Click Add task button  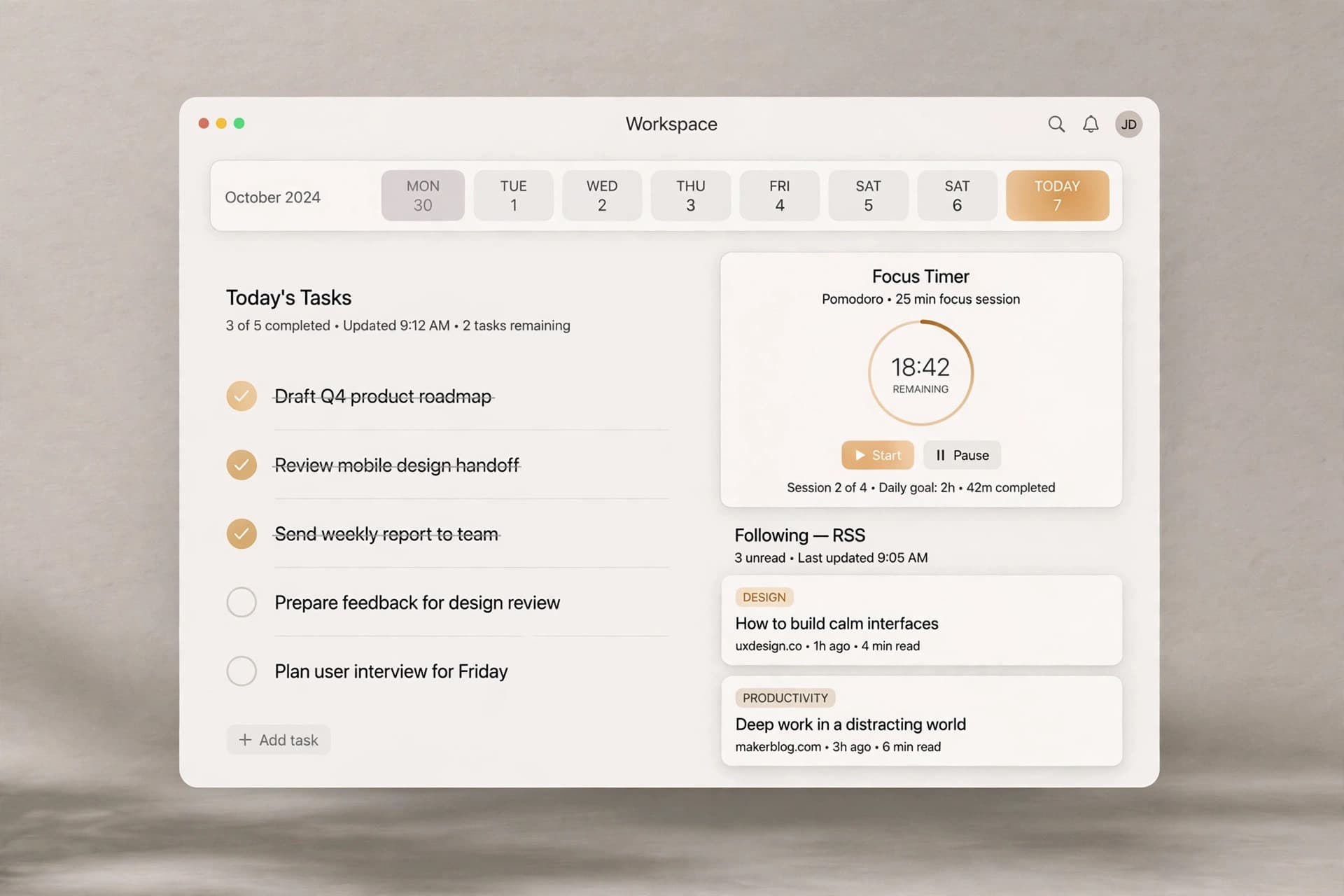(x=279, y=740)
